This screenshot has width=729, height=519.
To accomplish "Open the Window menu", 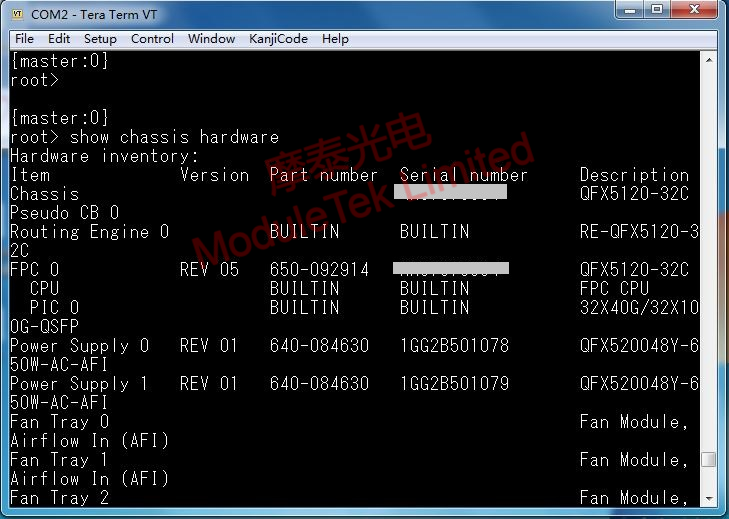I will (x=211, y=39).
